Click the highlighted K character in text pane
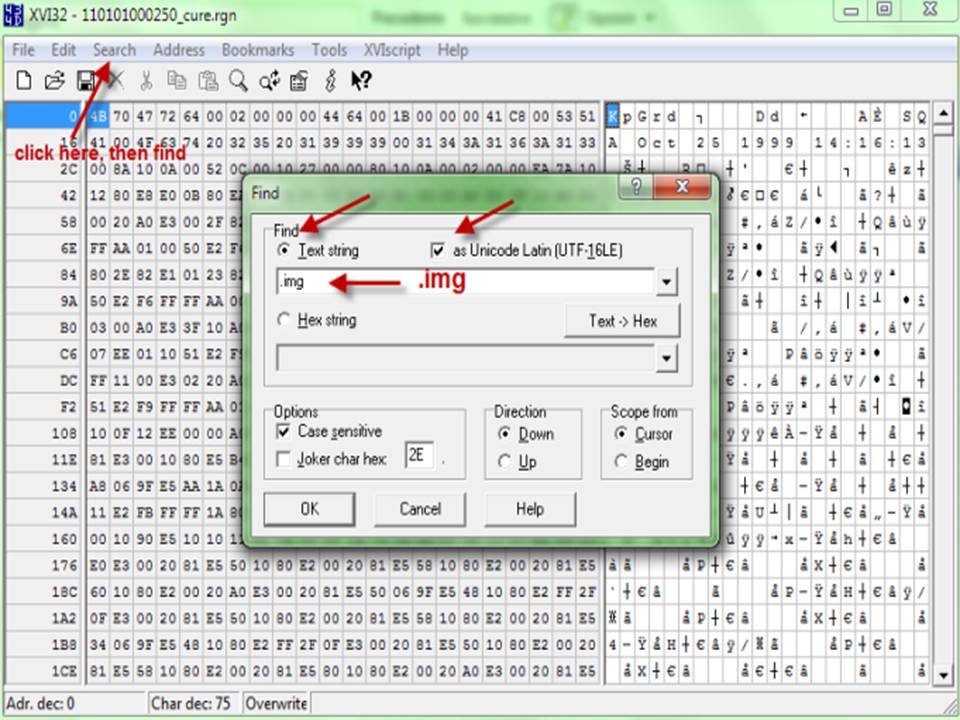Screen dimensions: 960x720 (612, 116)
